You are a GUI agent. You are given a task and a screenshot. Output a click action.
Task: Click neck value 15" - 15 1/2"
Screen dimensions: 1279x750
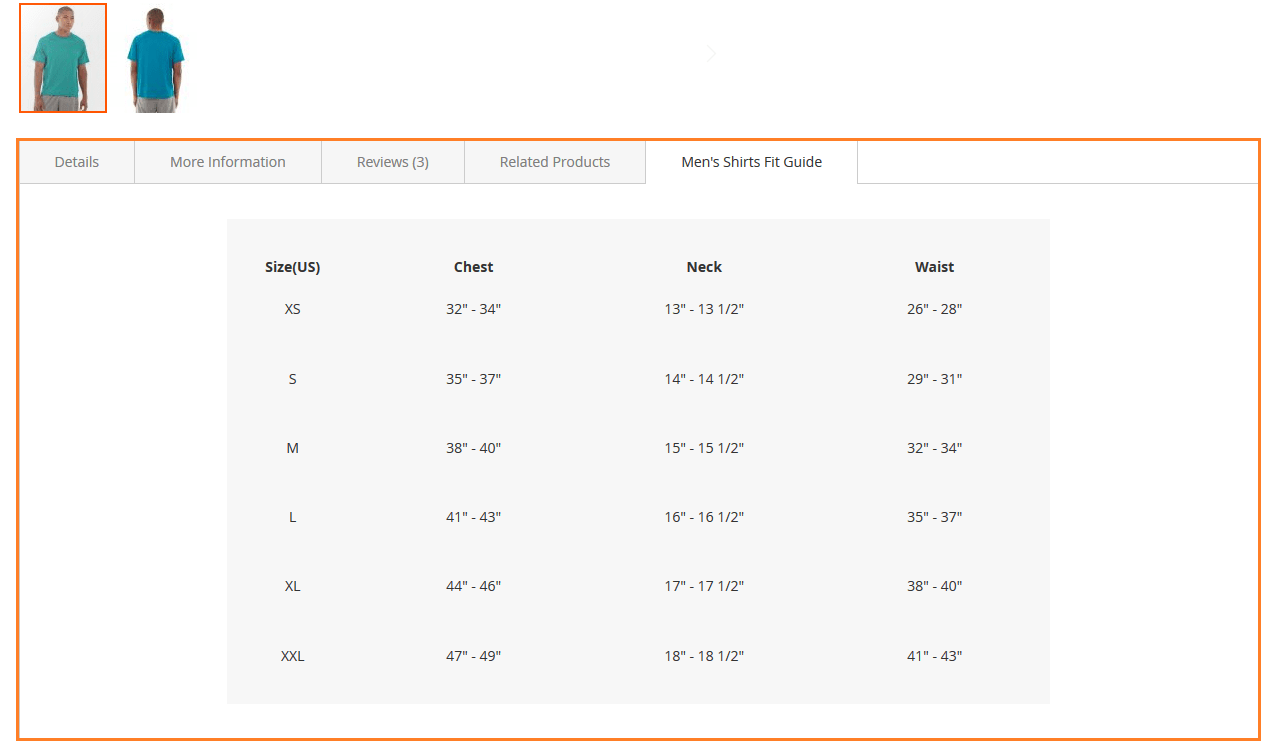pyautogui.click(x=704, y=448)
